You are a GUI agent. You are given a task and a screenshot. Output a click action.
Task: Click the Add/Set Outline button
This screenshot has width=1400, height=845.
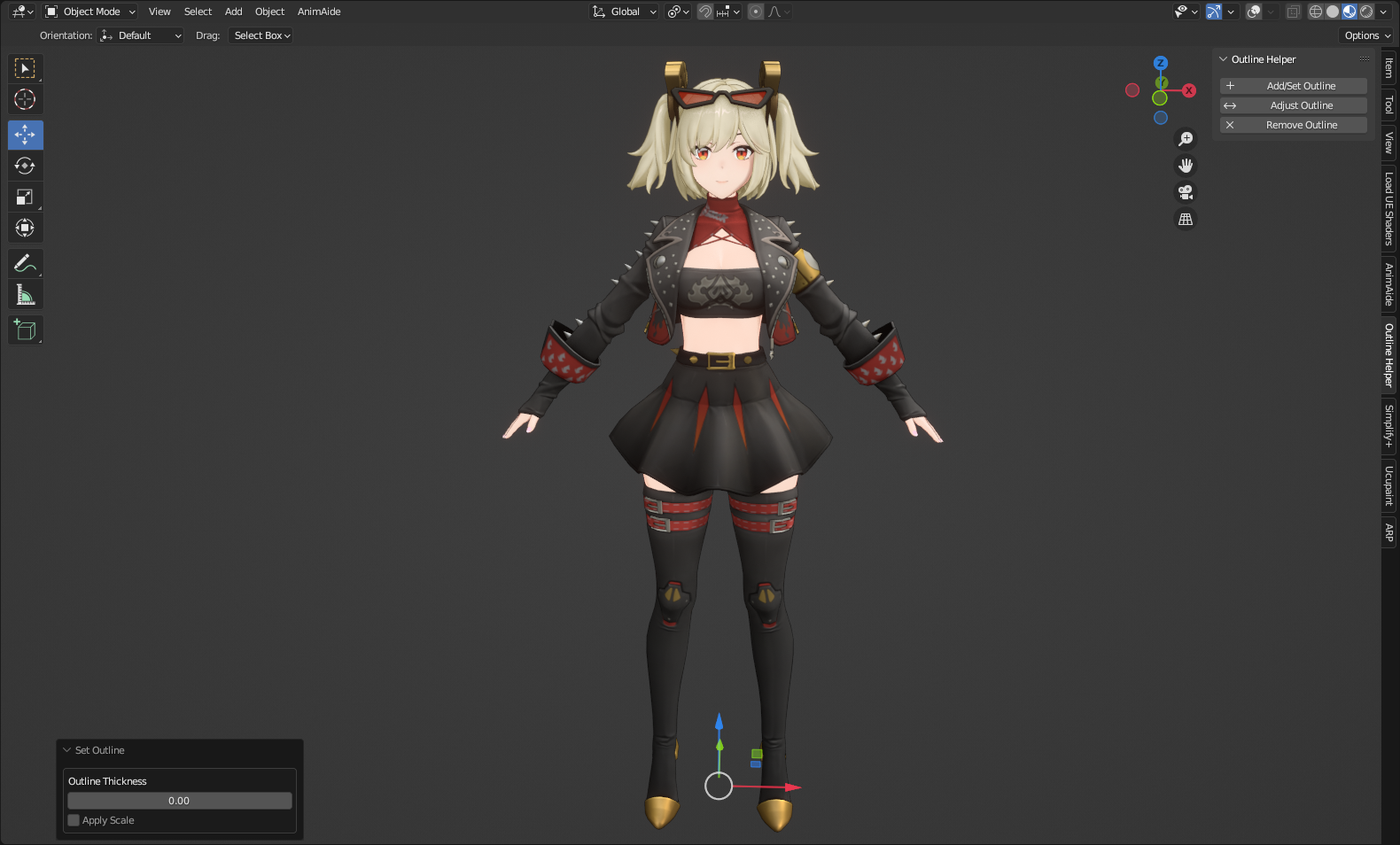pos(1294,86)
